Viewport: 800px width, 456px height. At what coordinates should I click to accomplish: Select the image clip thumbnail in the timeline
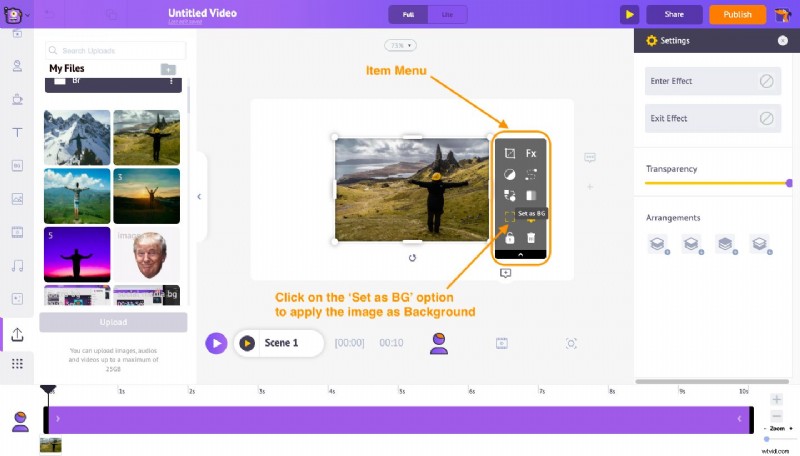[x=51, y=445]
